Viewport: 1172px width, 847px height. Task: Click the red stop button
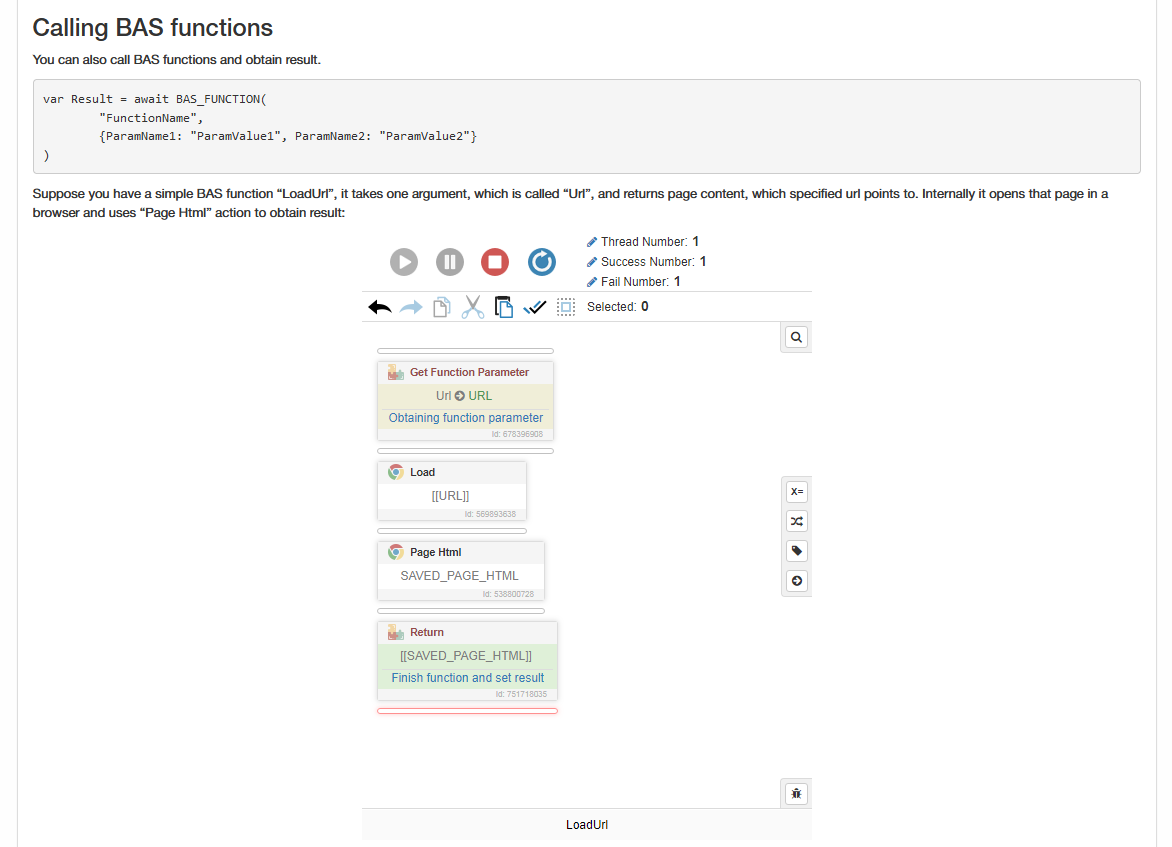pos(495,262)
